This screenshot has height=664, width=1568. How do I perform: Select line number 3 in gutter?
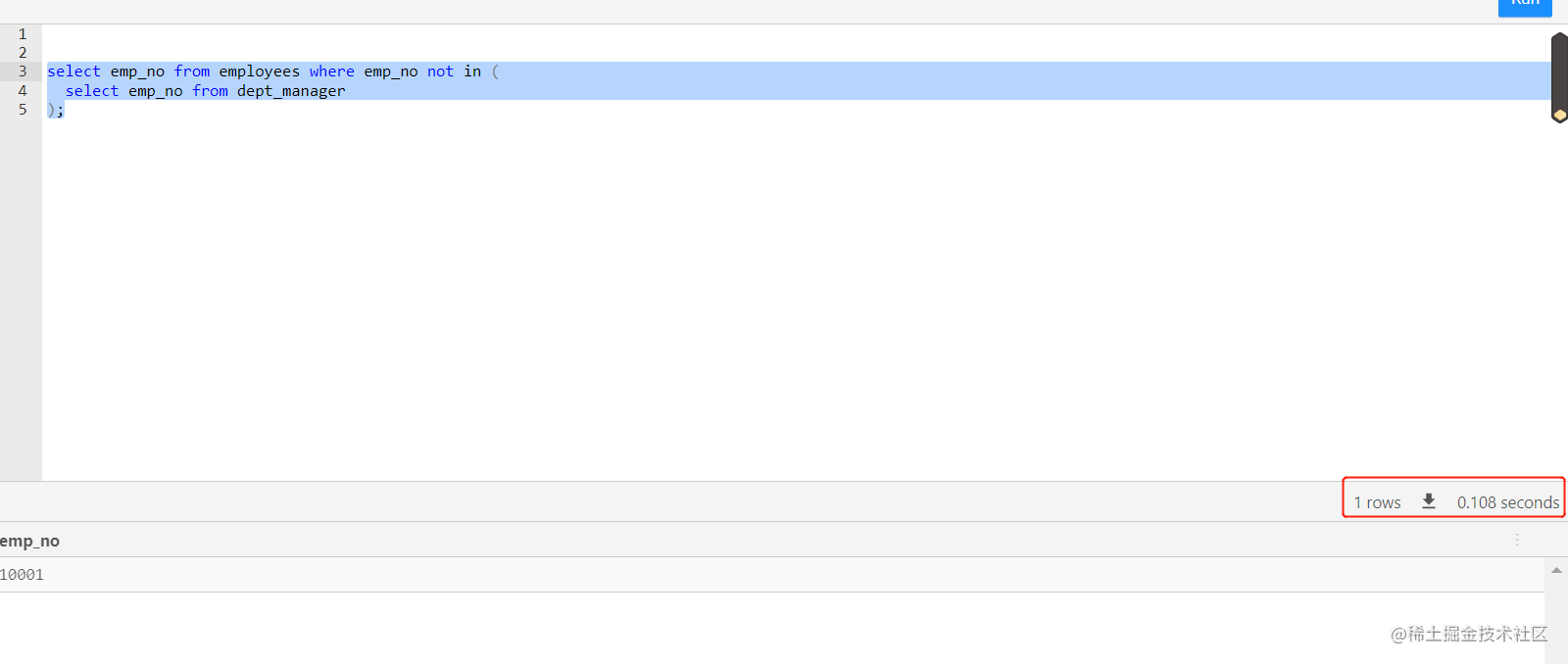[x=23, y=71]
